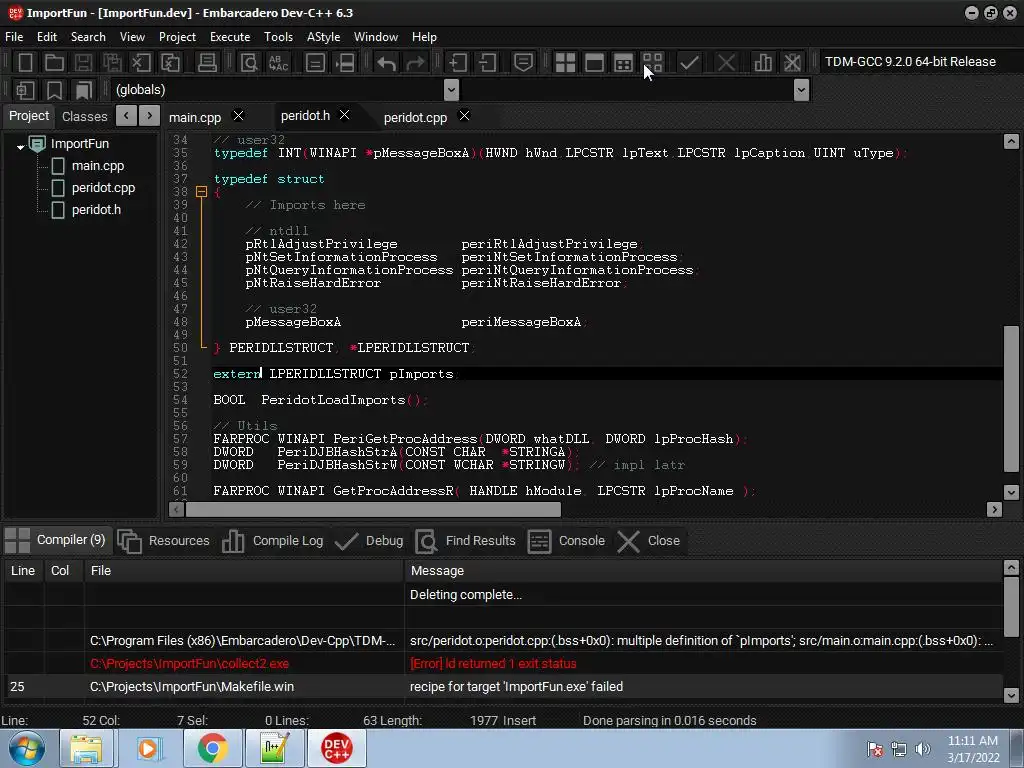Image resolution: width=1024 pixels, height=768 pixels.
Task: Open the Help menu
Action: 424,37
